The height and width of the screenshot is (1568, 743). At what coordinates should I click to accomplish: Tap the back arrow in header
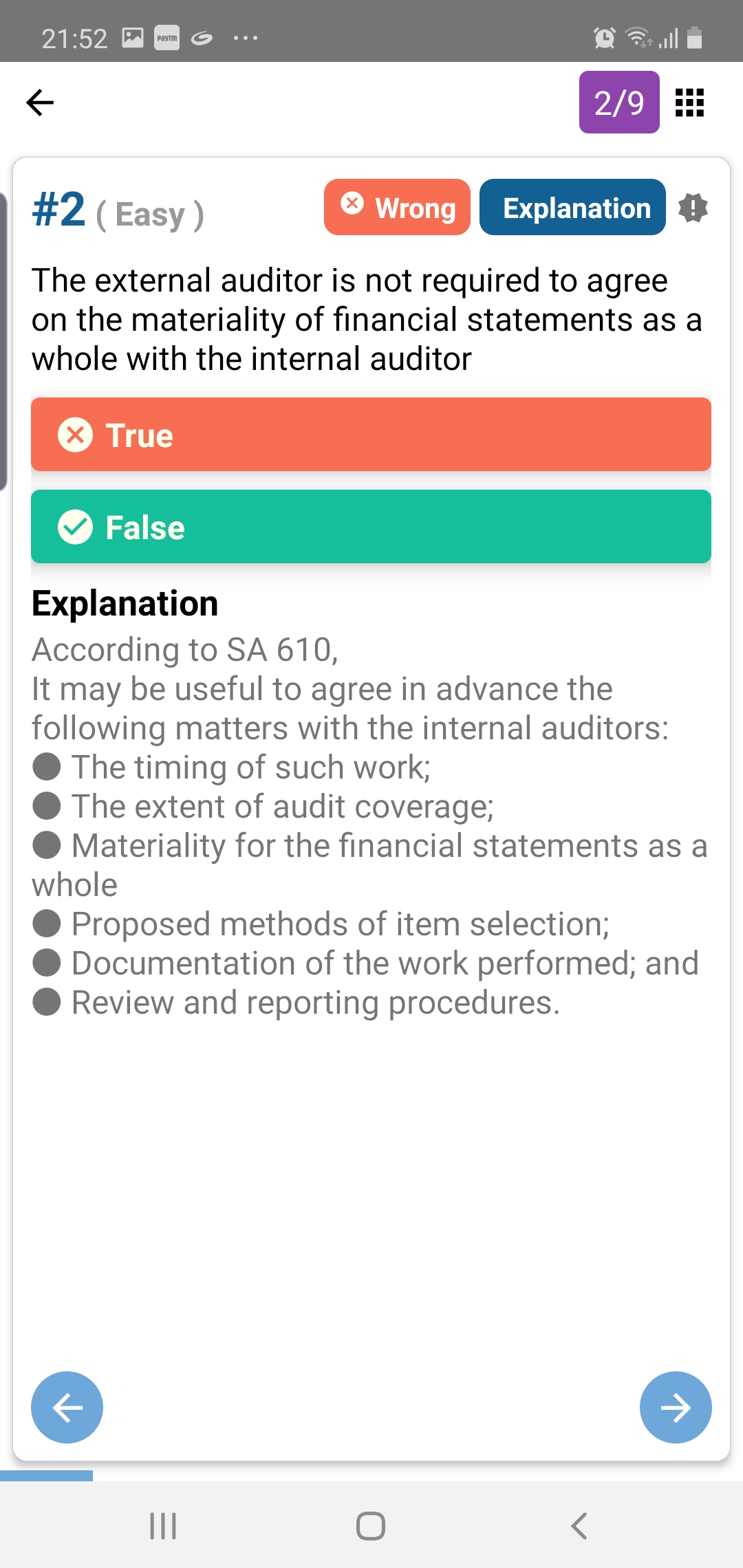(40, 102)
